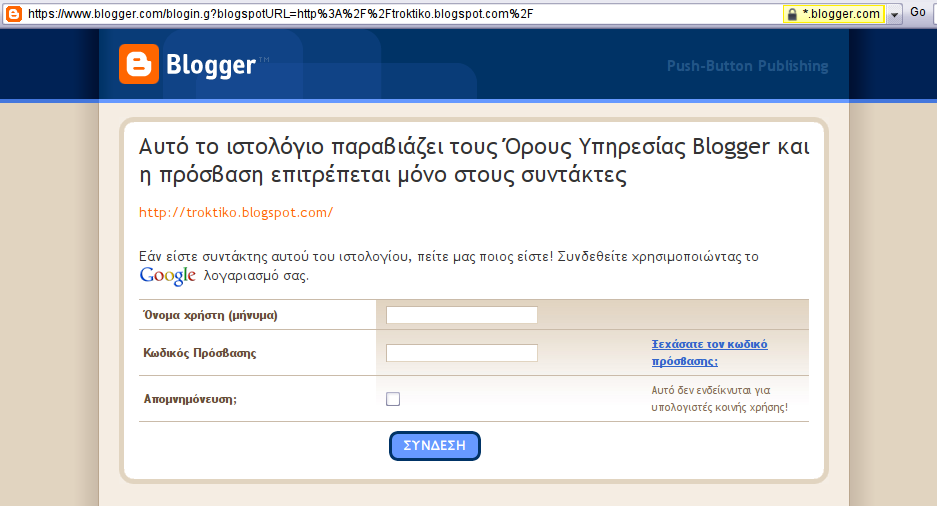Click the URL text in address bar
The height and width of the screenshot is (506, 937).
pos(280,14)
